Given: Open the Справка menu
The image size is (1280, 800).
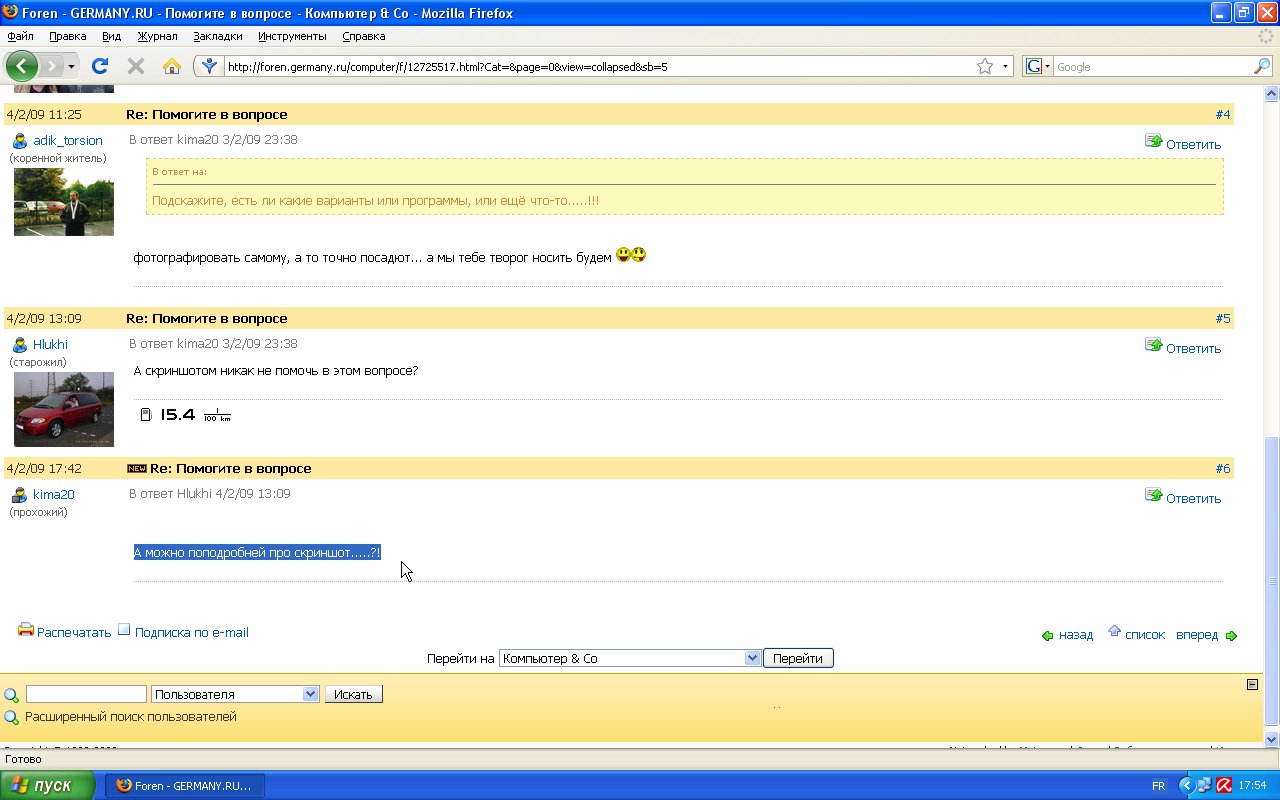Looking at the screenshot, I should [x=363, y=36].
